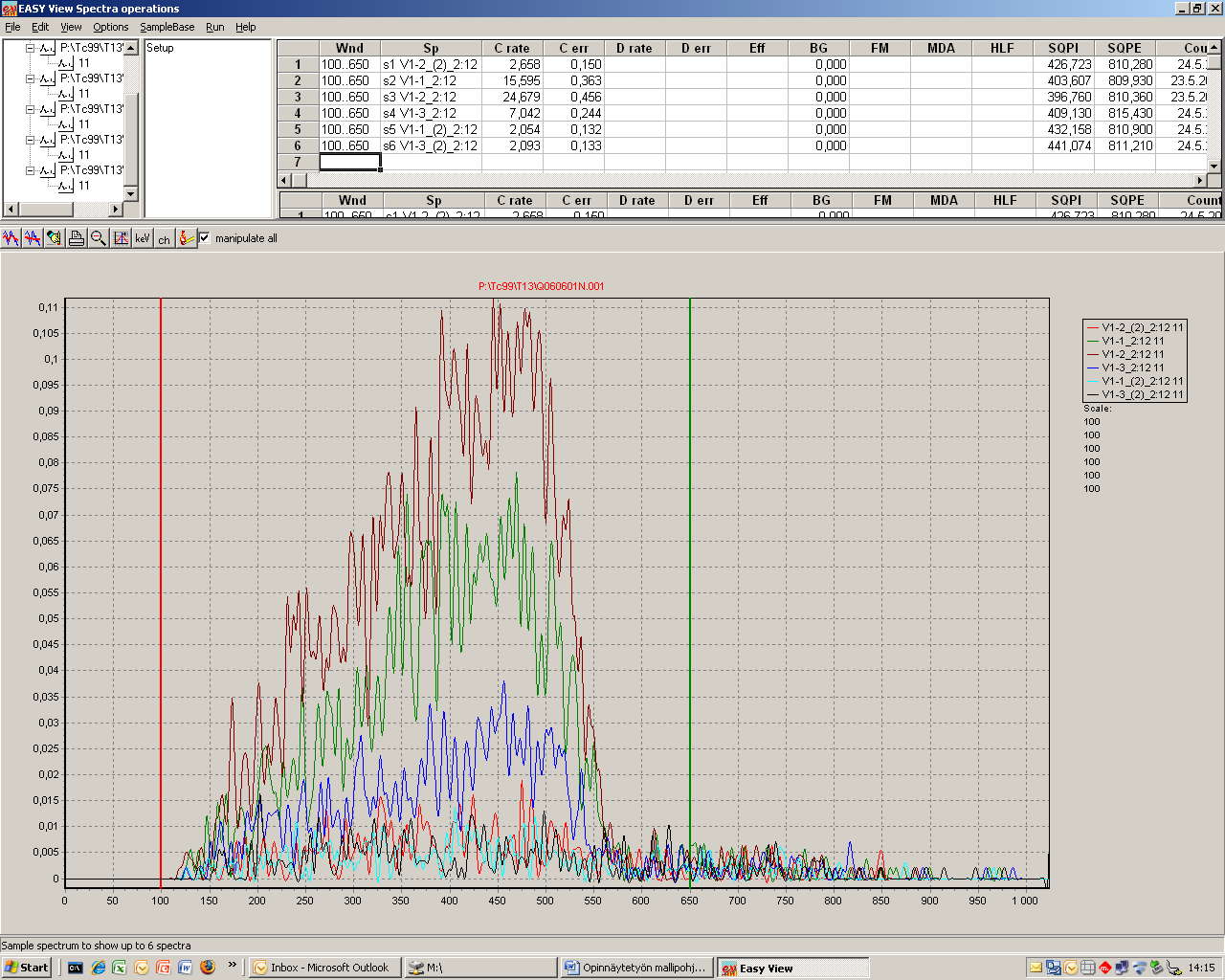Open the SampleBase menu
The image size is (1225, 980).
[x=167, y=27]
